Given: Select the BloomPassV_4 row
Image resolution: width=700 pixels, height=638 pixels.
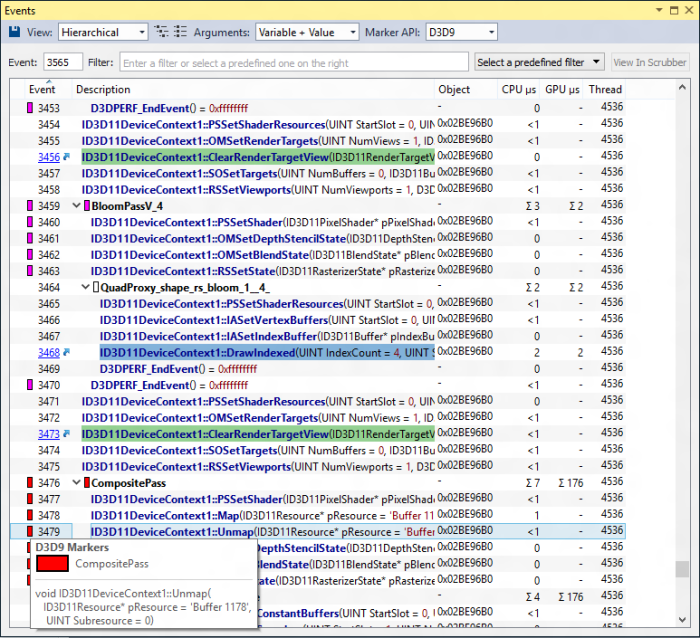Looking at the screenshot, I should 318,205.
